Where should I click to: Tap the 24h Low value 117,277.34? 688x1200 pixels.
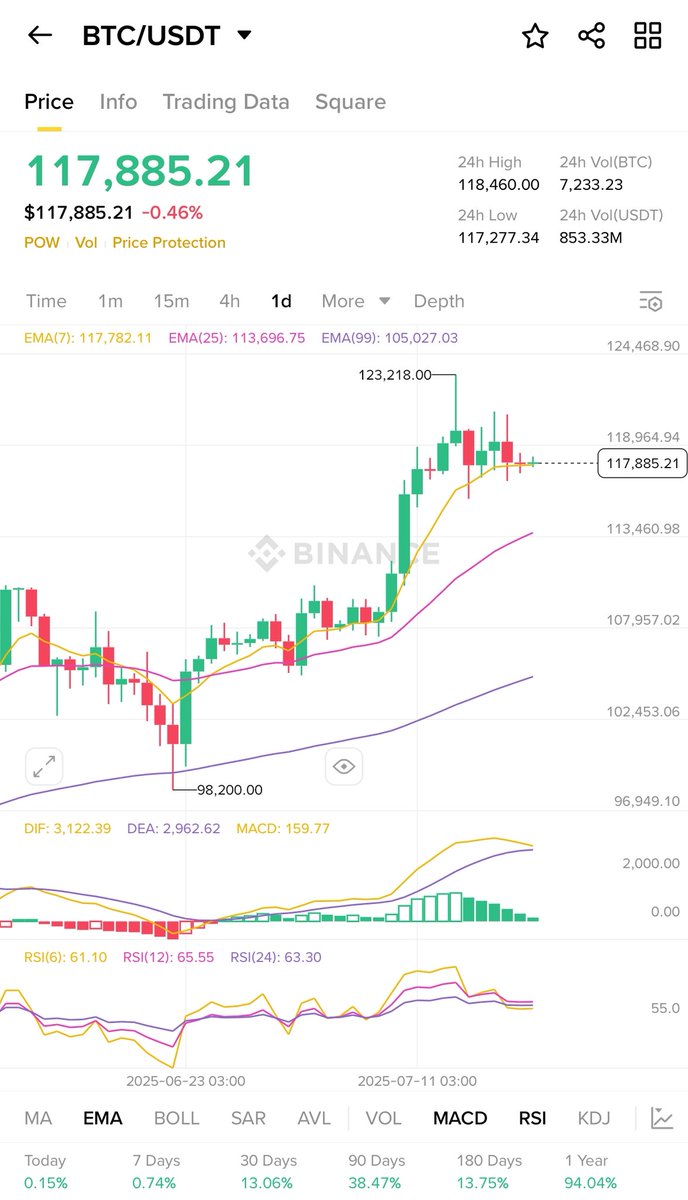499,237
